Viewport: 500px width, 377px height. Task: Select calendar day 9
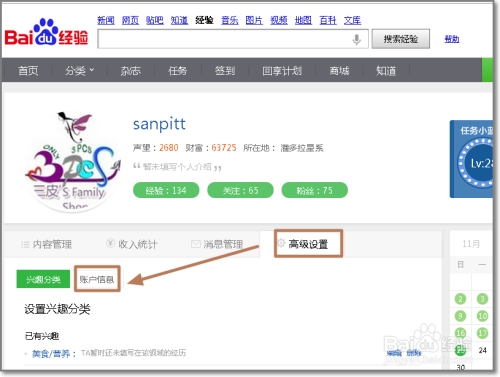[460, 316]
